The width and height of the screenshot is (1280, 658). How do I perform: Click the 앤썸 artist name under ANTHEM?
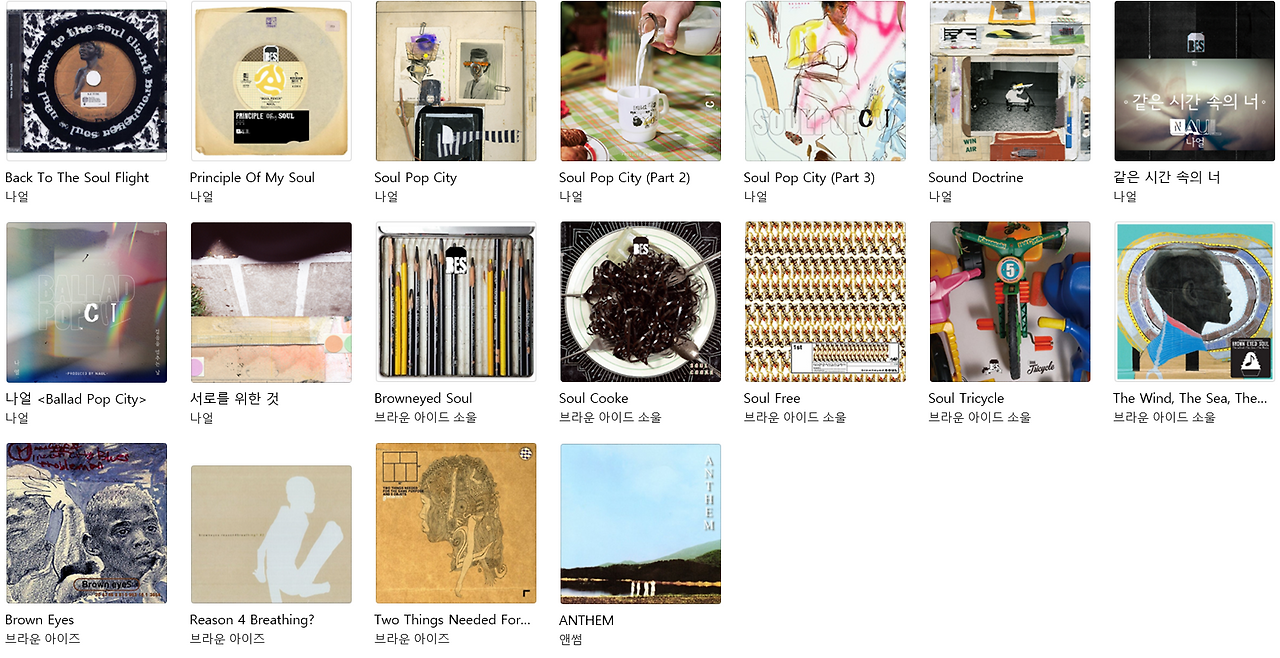(x=570, y=639)
